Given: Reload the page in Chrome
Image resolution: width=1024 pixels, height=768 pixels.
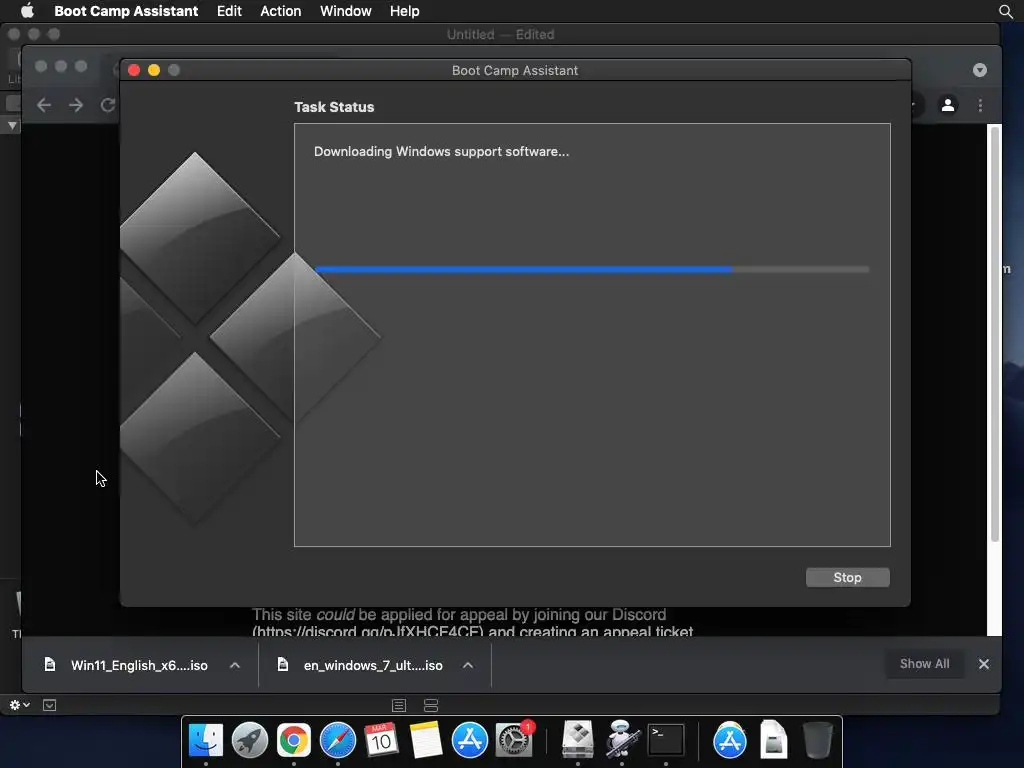Looking at the screenshot, I should pos(108,105).
